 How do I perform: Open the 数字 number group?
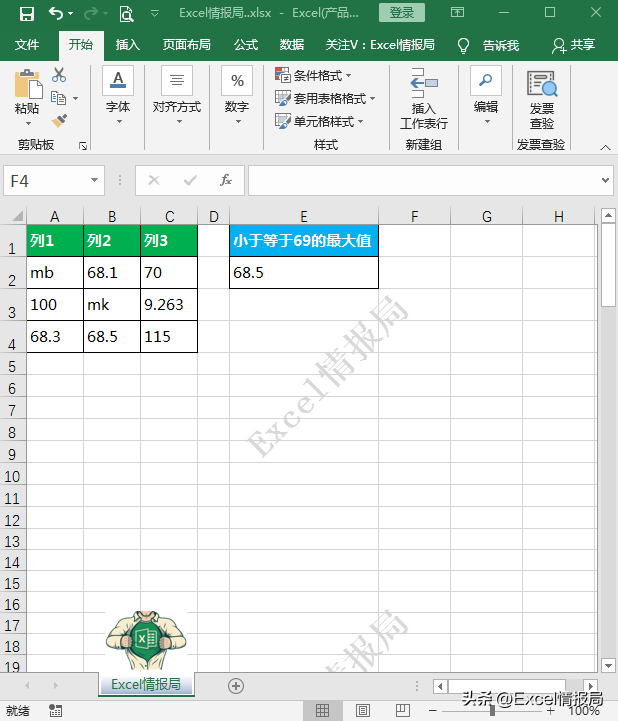pyautogui.click(x=237, y=96)
